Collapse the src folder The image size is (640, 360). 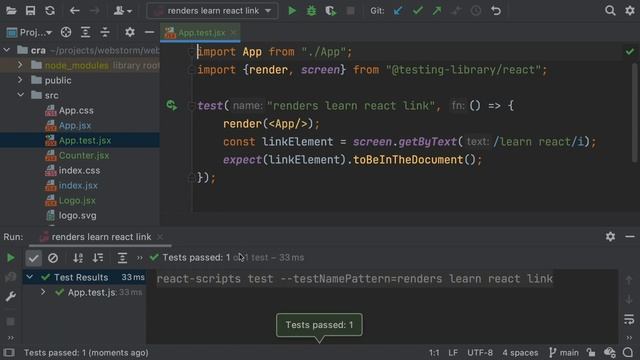tap(20, 95)
